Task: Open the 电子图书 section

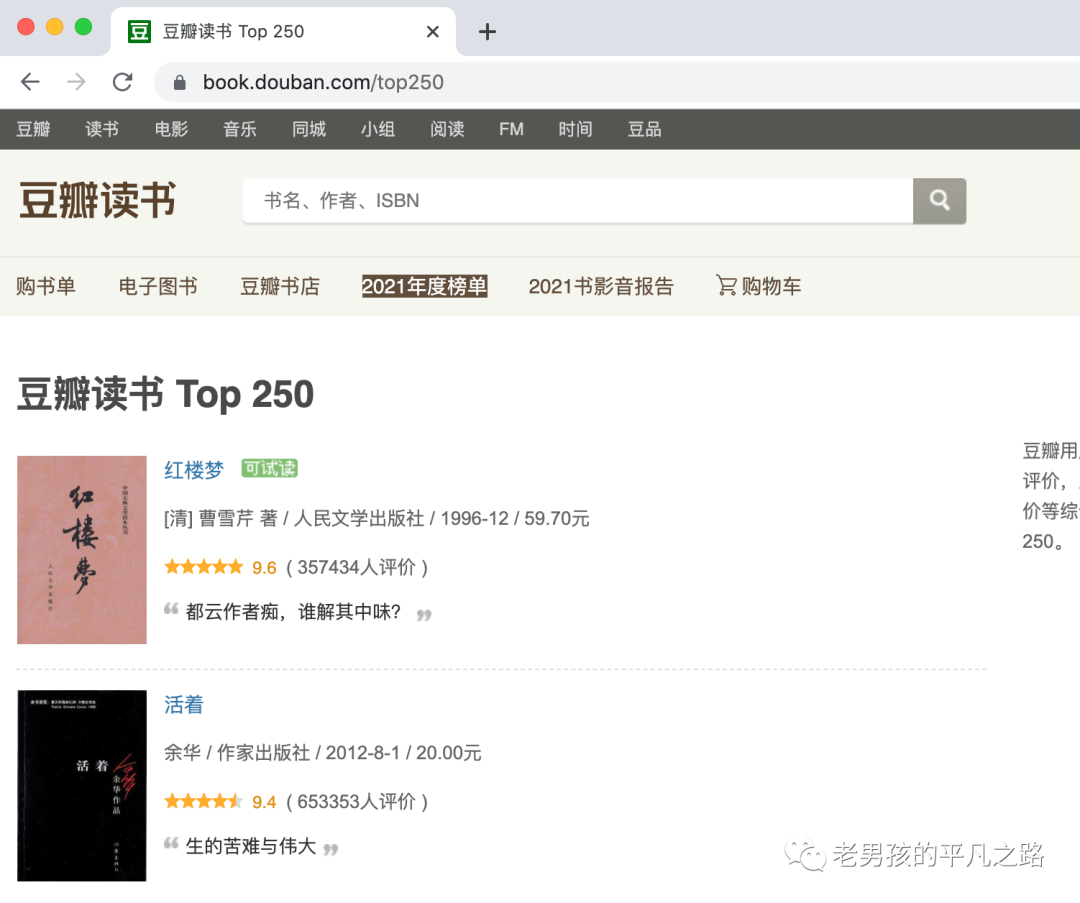Action: (x=157, y=285)
